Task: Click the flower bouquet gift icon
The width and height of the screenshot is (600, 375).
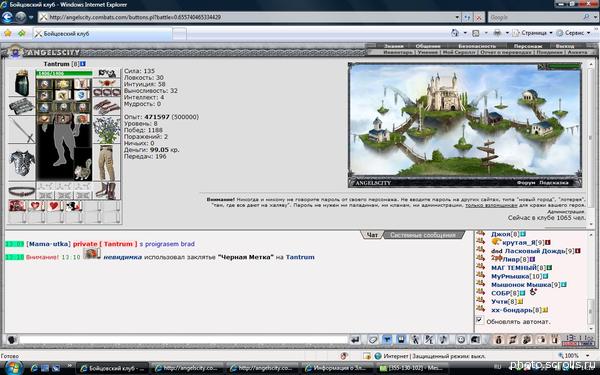Action: tap(107, 130)
